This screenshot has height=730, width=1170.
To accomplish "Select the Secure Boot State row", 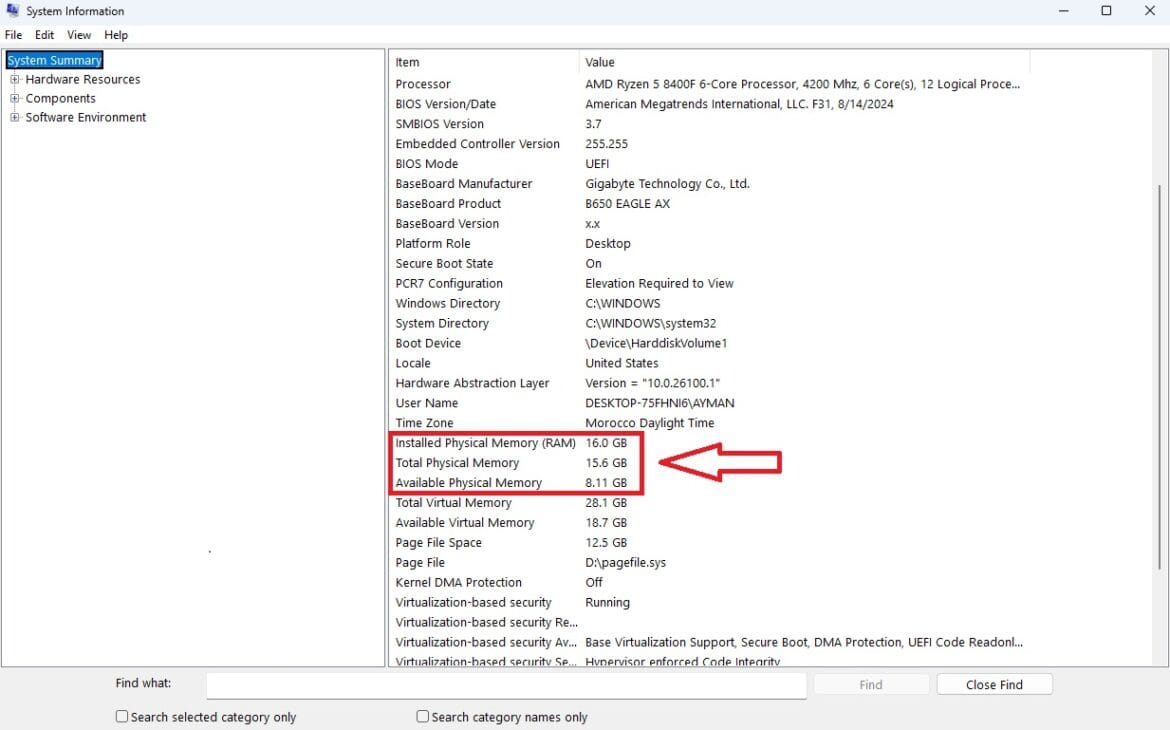I will [x=709, y=263].
